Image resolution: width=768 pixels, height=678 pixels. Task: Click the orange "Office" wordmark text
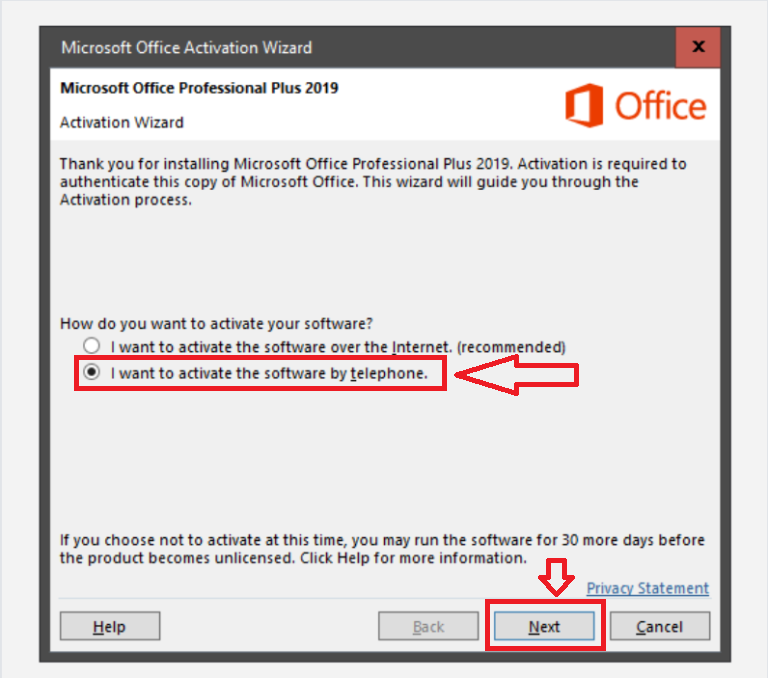point(660,106)
